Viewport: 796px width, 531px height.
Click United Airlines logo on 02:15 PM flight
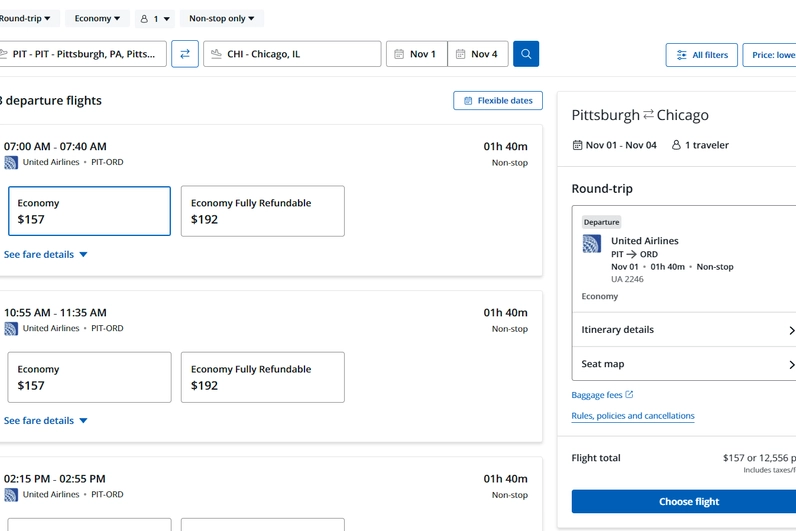click(11, 495)
